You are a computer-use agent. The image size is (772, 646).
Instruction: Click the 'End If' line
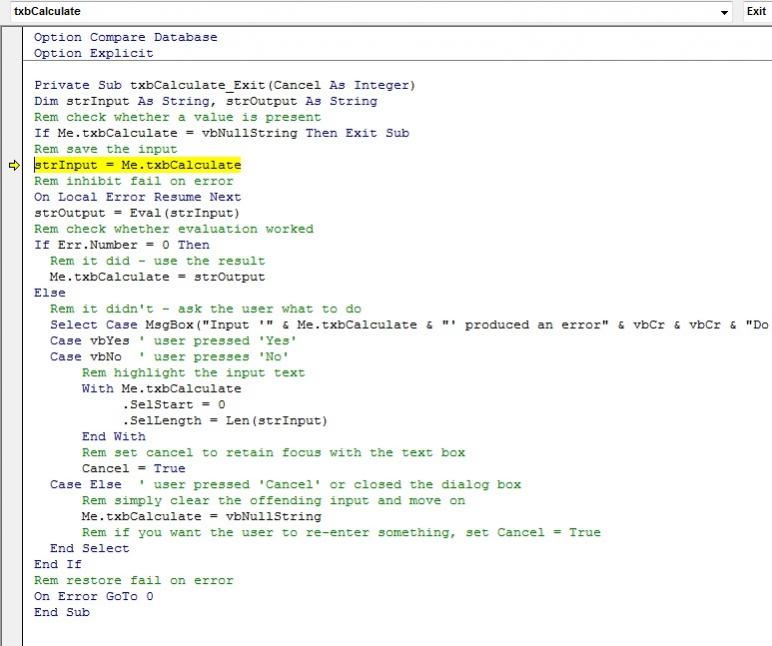pos(58,564)
